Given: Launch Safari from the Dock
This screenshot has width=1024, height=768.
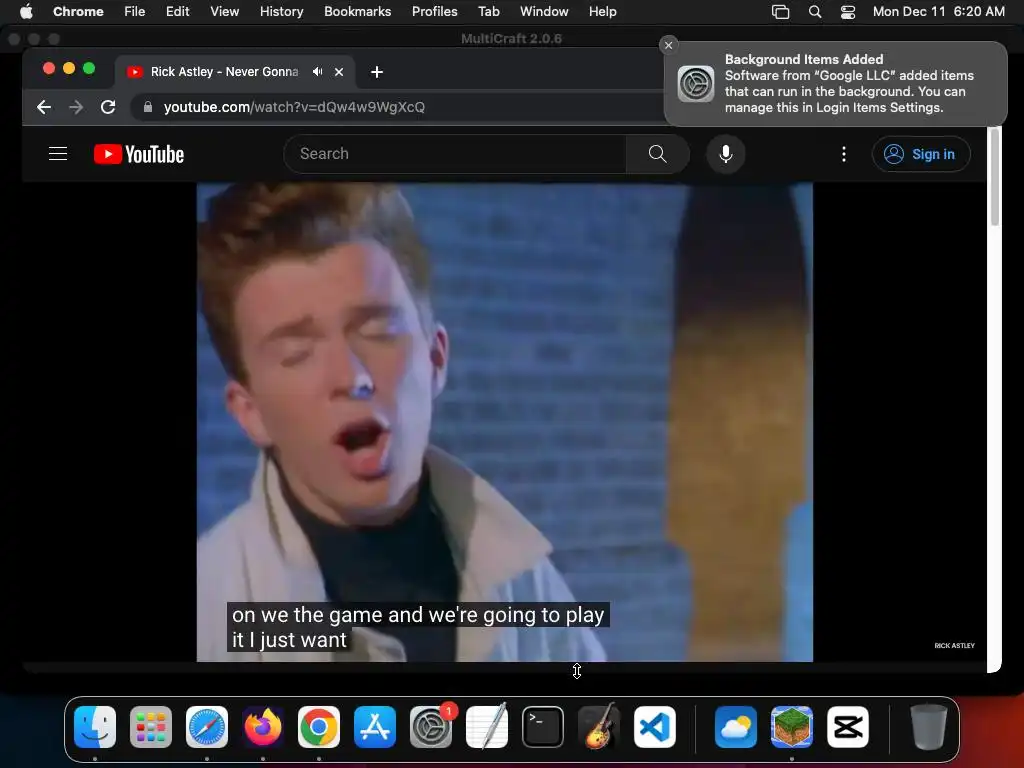Looking at the screenshot, I should pyautogui.click(x=207, y=727).
